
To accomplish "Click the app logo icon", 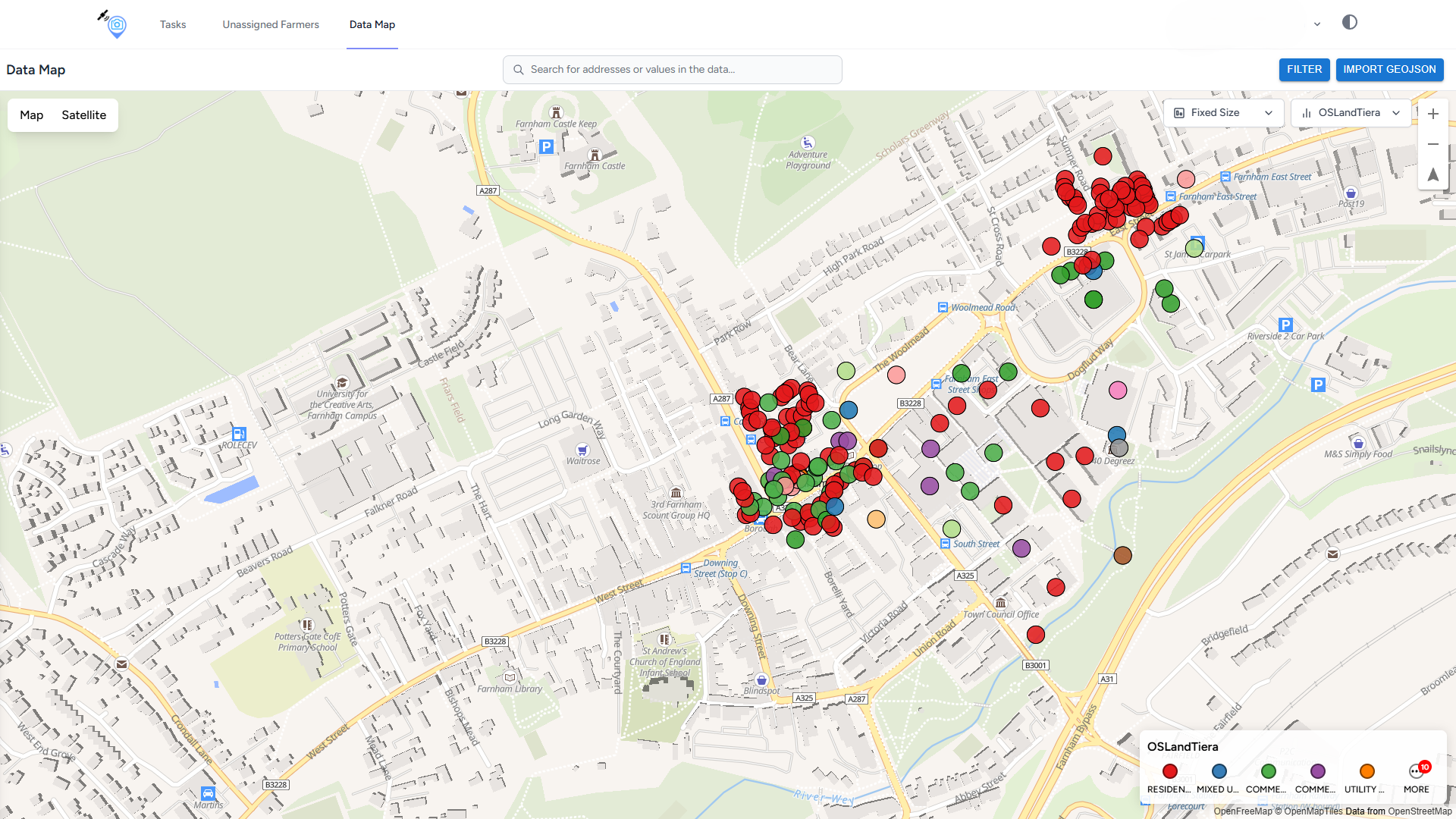I will pyautogui.click(x=115, y=24).
